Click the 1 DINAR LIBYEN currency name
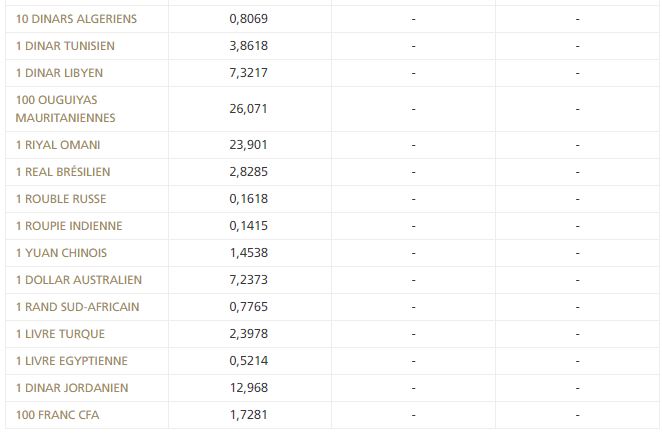The image size is (663, 433). point(59,73)
